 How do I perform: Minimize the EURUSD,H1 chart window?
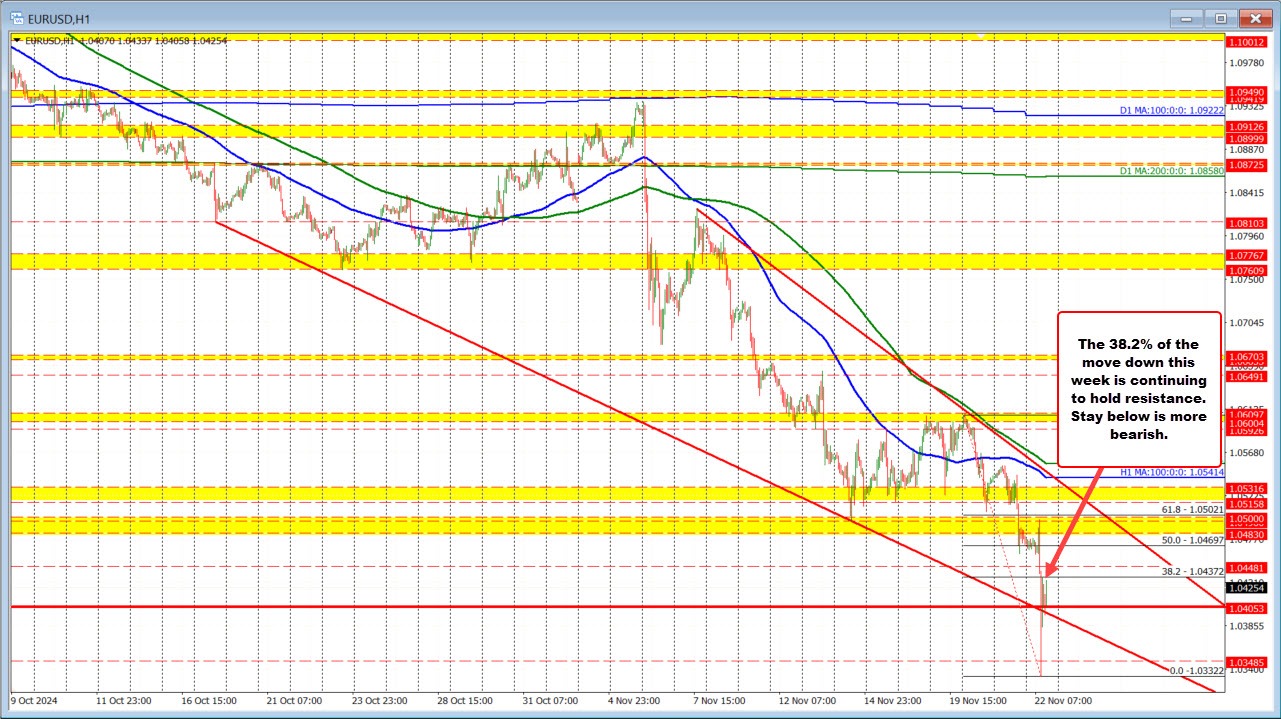coord(1187,17)
